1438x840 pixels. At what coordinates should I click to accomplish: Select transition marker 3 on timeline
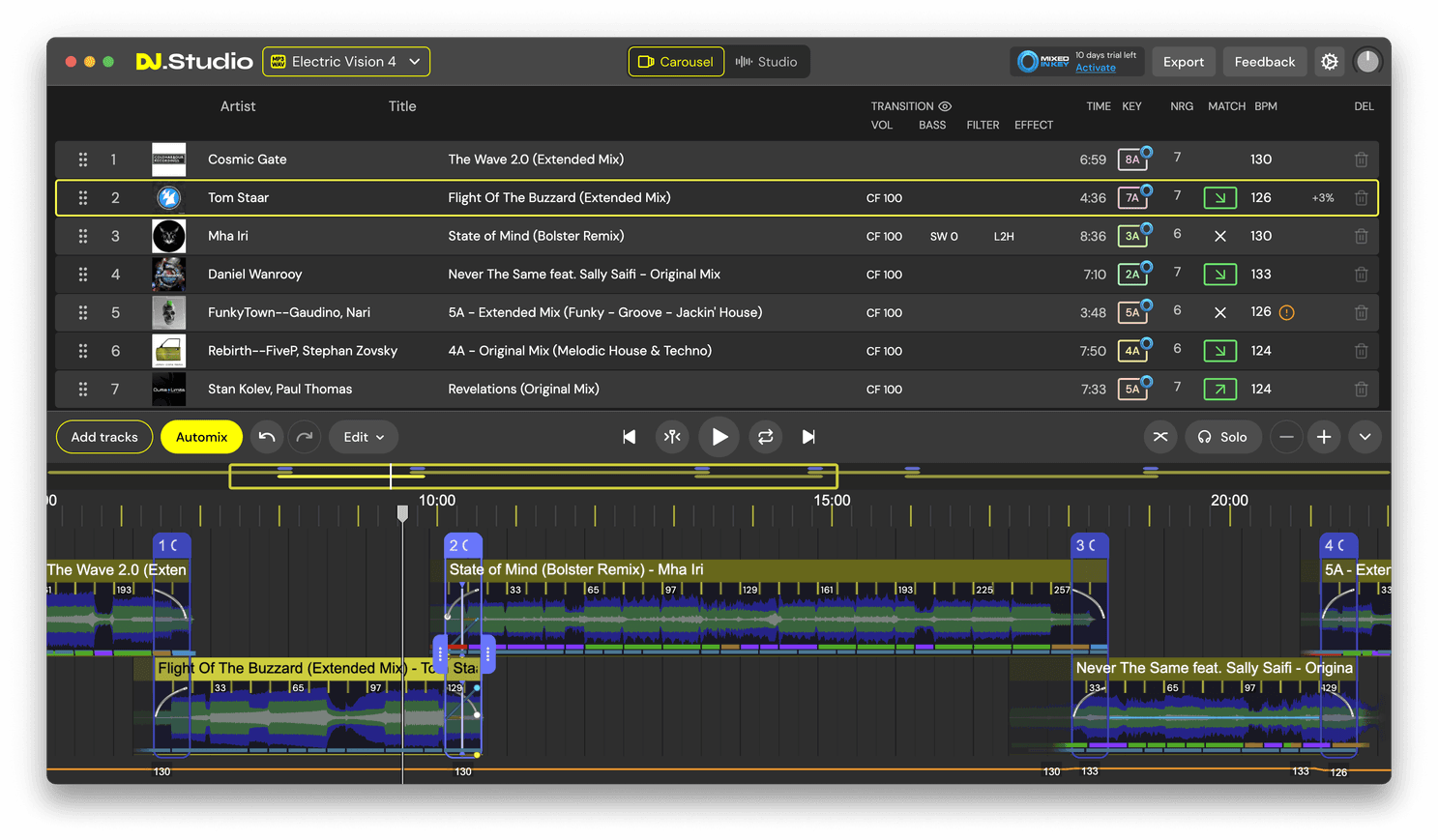point(1089,545)
